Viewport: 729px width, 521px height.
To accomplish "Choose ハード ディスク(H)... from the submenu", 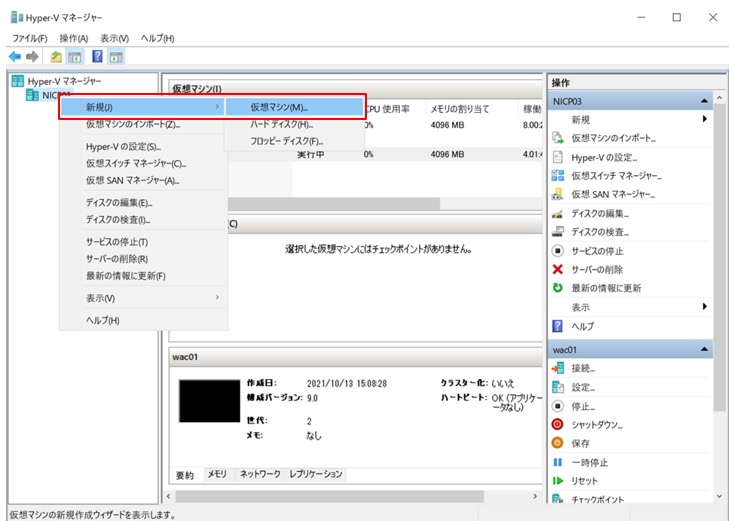I will pos(281,125).
